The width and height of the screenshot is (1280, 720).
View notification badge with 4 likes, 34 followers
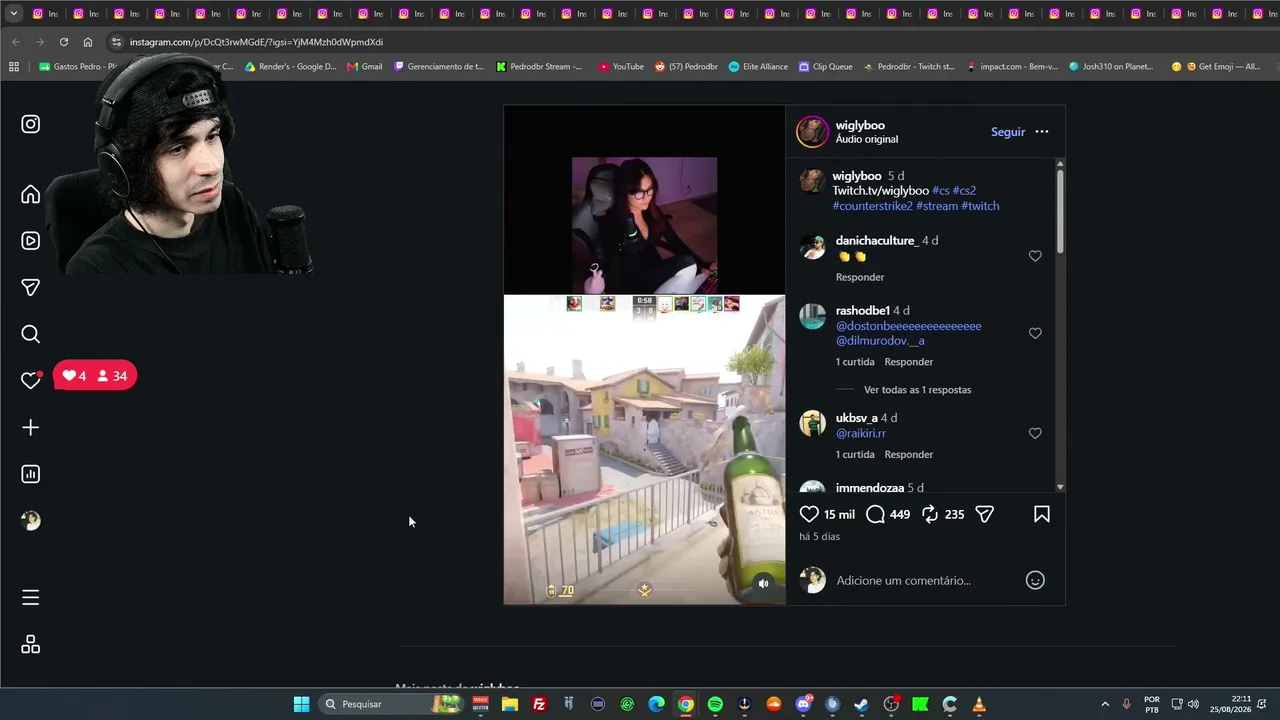[95, 376]
